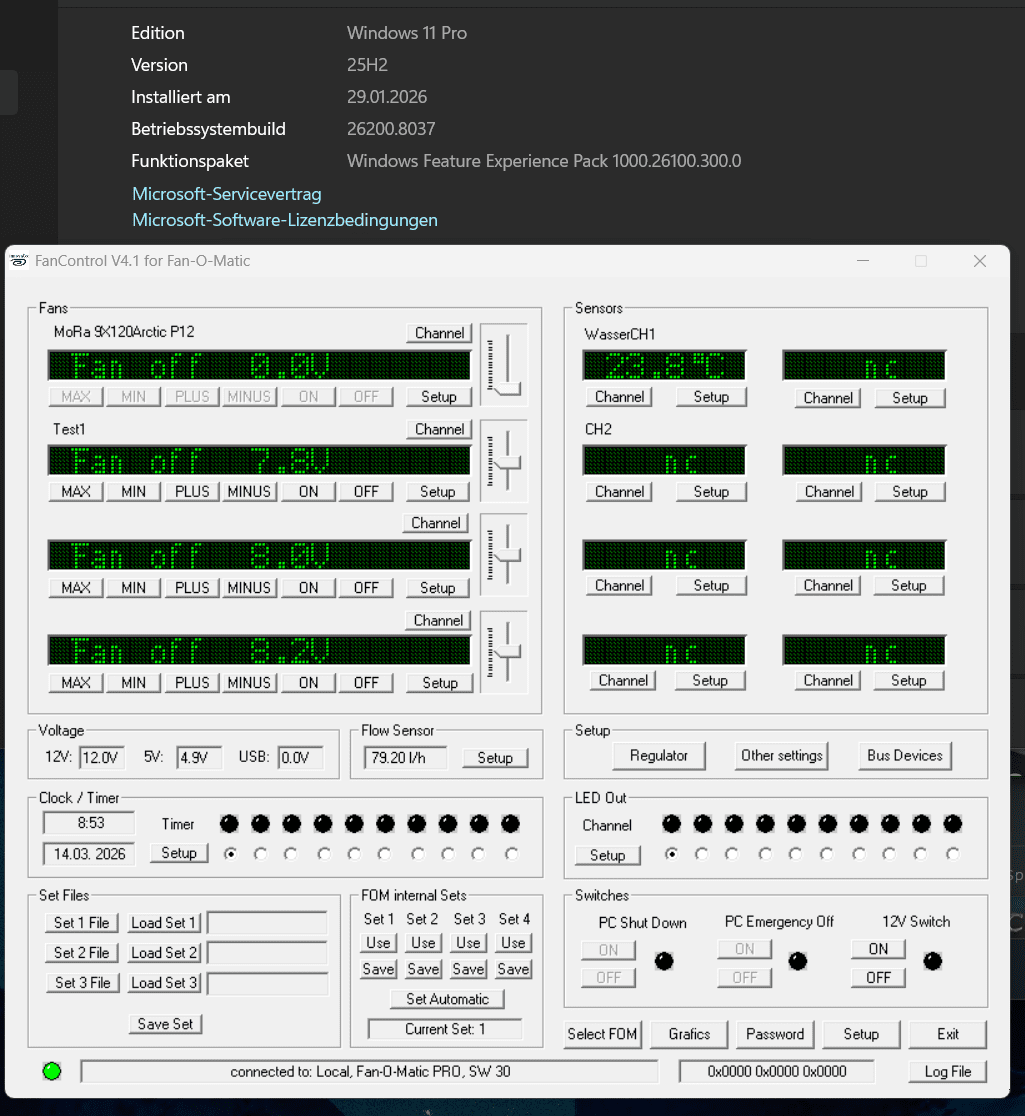Open Channel for MoRa 9X120 Arctic P12 fan
This screenshot has width=1025, height=1116.
coord(439,333)
